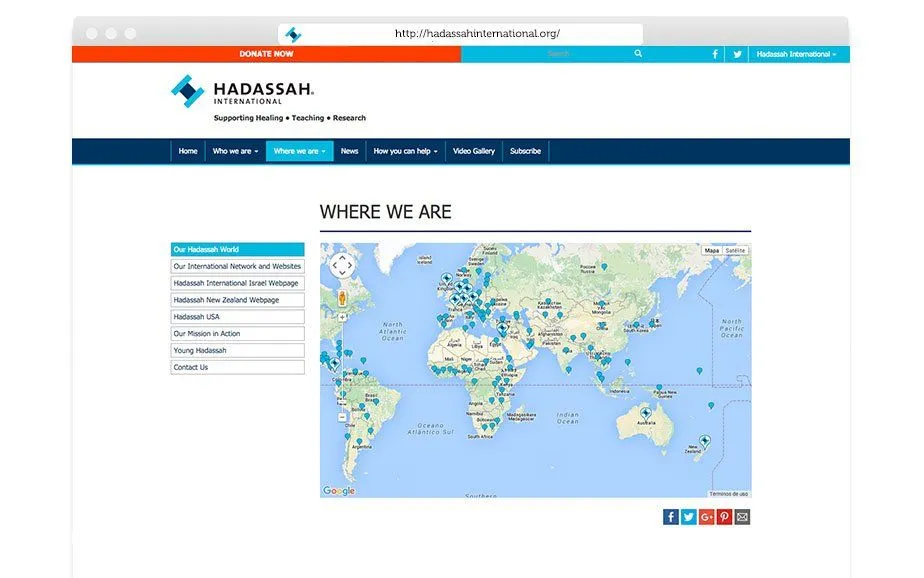The height and width of the screenshot is (578, 924).
Task: Expand Hadassah International language dropdown
Action: (x=796, y=54)
